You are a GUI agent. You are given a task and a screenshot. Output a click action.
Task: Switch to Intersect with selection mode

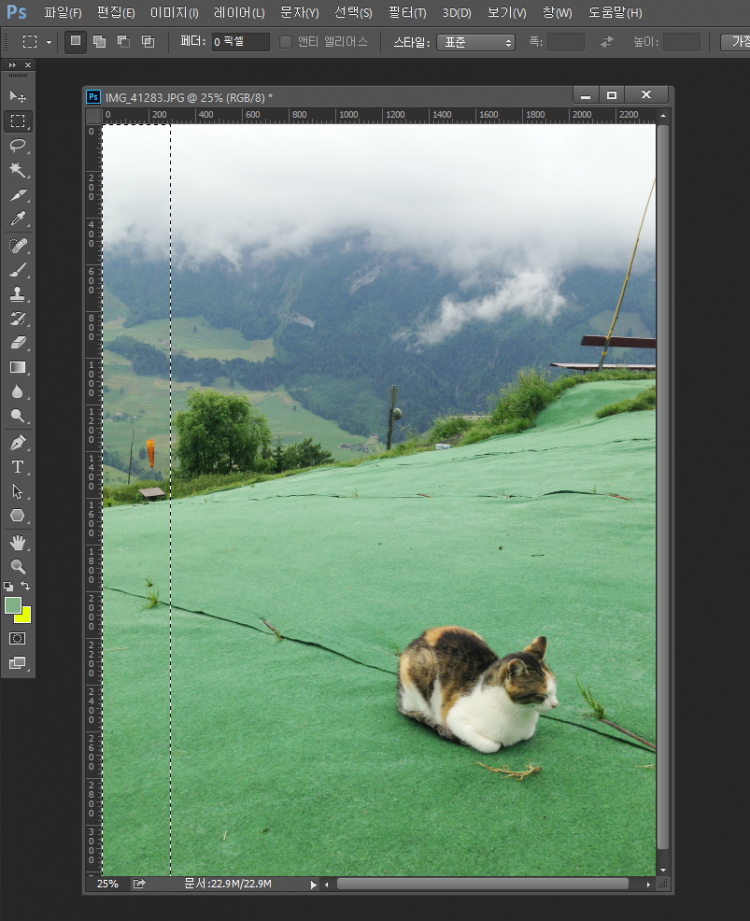coord(148,42)
